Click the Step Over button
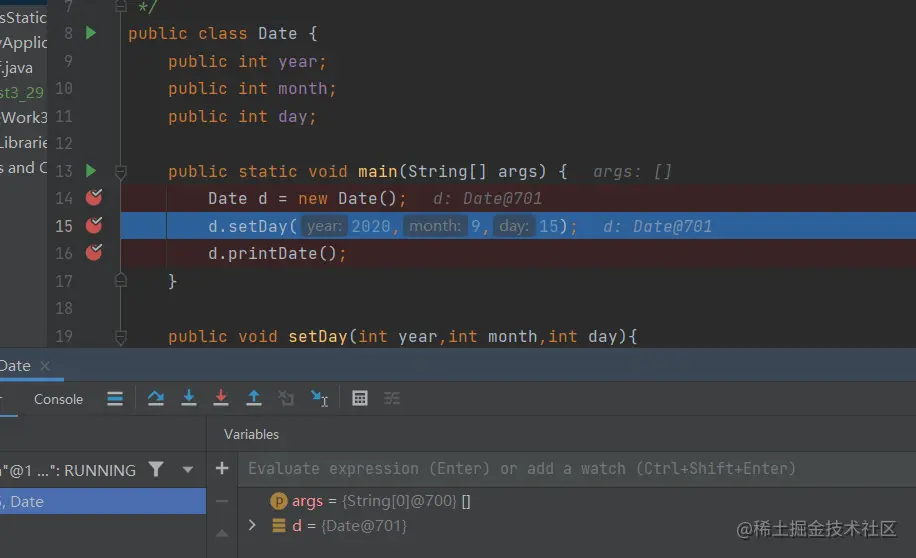The height and width of the screenshot is (558, 916). (155, 398)
